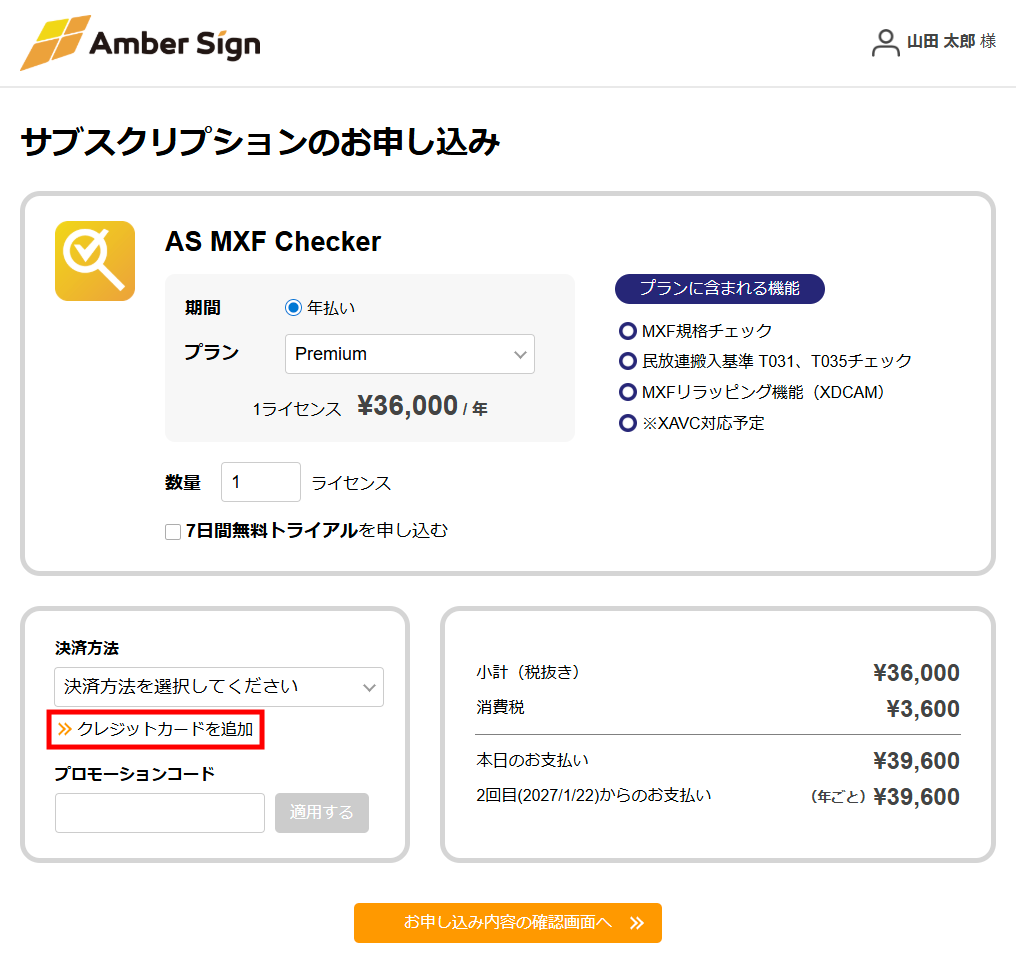Click the bullet icon beside 民放連搬入基準 T031、T035チェック
This screenshot has width=1016, height=972.
(x=627, y=361)
